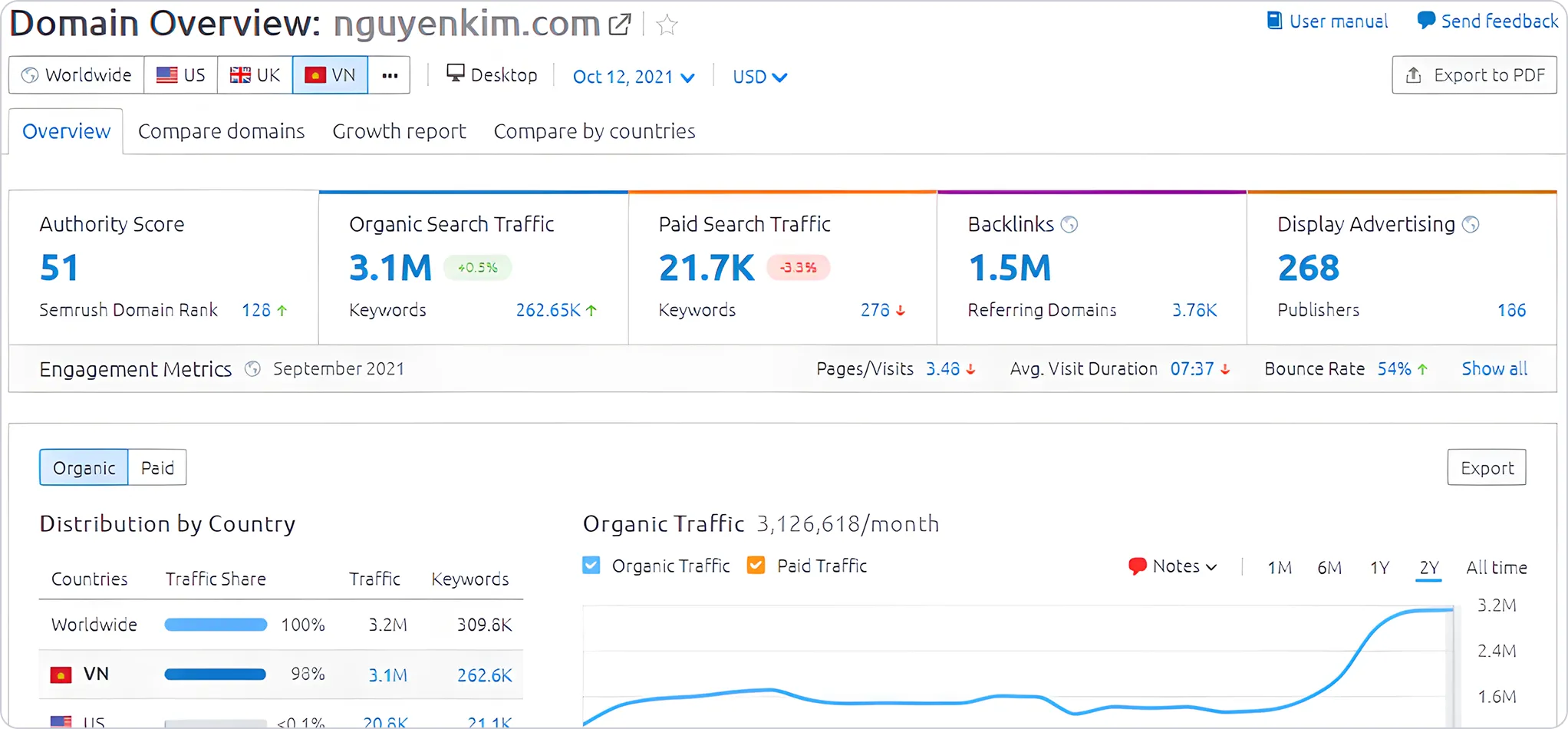1568x729 pixels.
Task: Open the Display Advertising info icon
Action: 1471,224
